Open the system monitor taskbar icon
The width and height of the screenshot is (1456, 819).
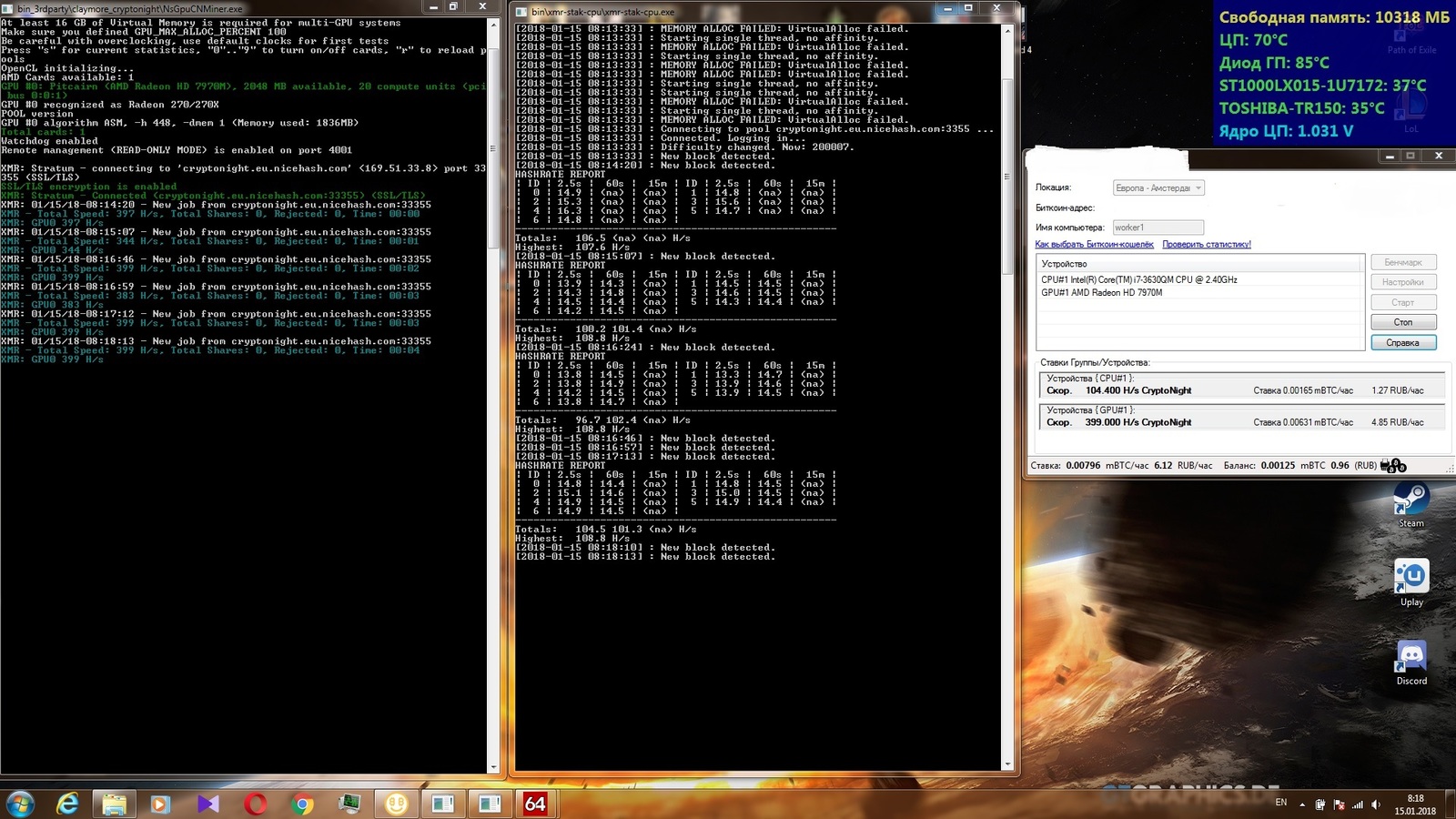(349, 804)
